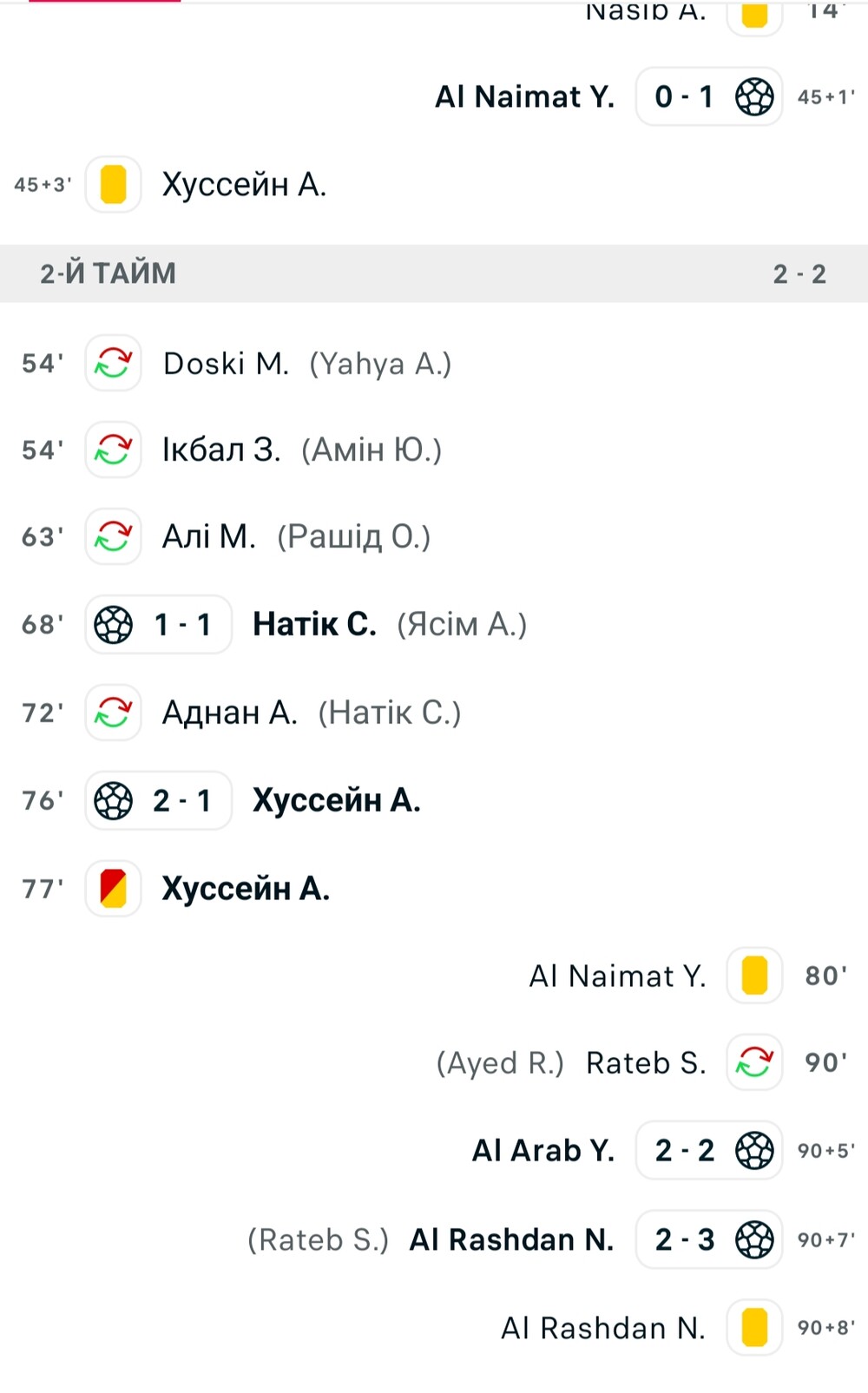Screen dimensions: 868x1393
Task: Tap the Doski M. substitution icon
Action: (x=113, y=363)
